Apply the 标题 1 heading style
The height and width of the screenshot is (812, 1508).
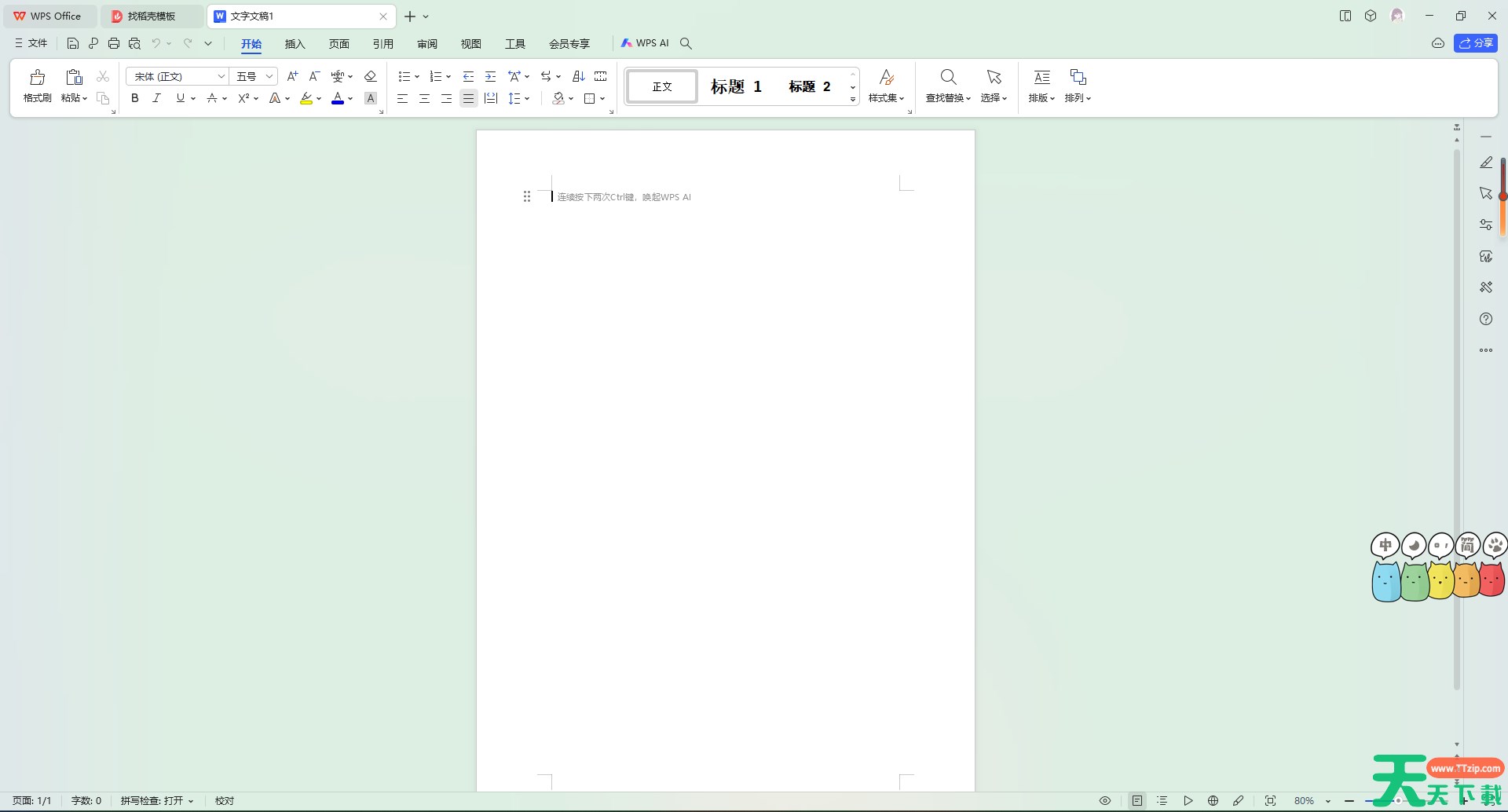tap(736, 86)
